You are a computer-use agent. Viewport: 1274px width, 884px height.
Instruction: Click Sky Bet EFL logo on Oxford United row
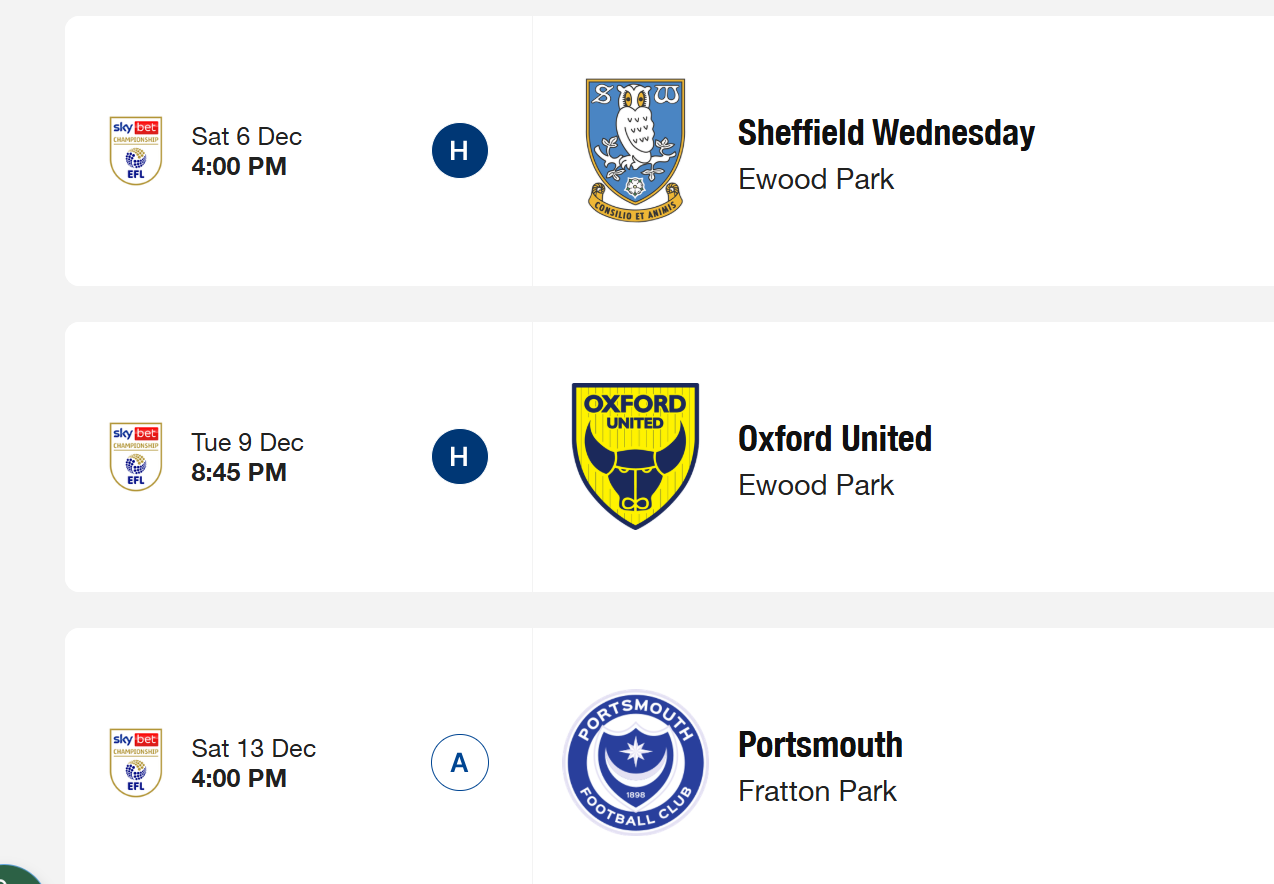135,457
